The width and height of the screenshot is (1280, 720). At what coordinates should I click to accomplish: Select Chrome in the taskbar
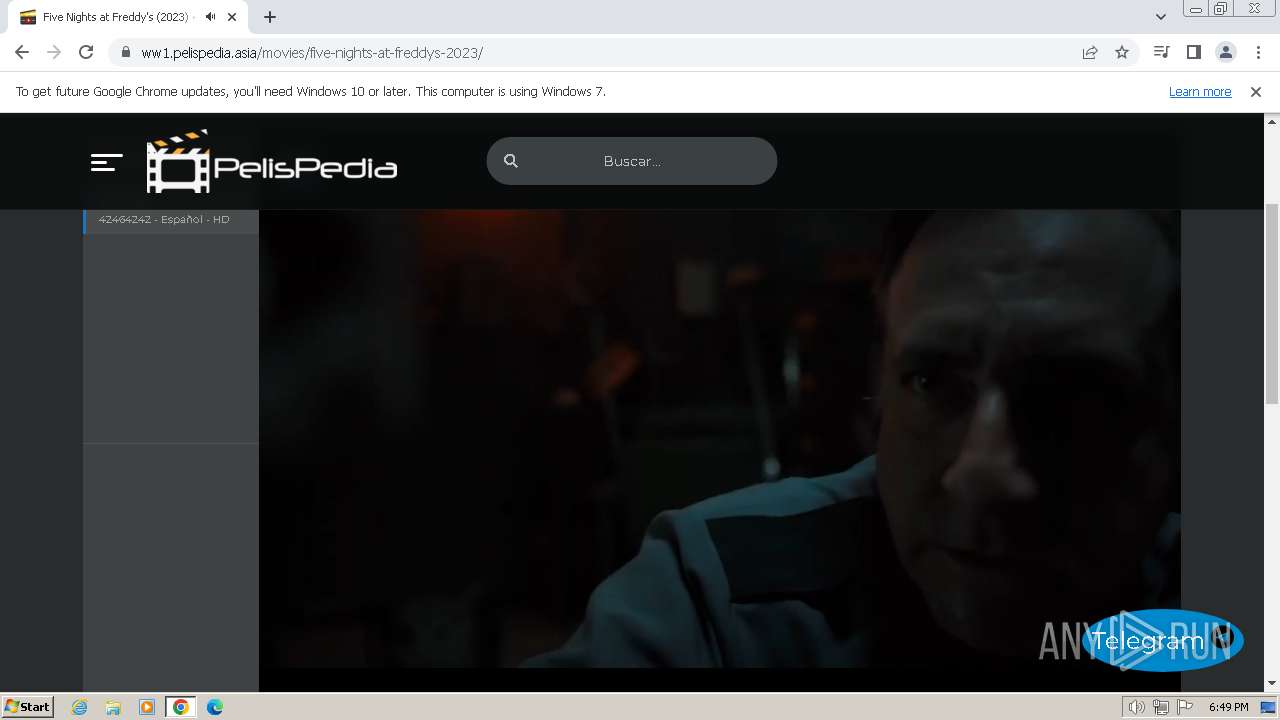(181, 707)
